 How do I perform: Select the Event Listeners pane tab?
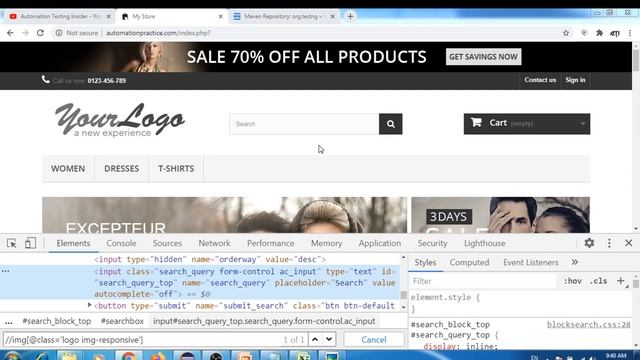pyautogui.click(x=531, y=262)
